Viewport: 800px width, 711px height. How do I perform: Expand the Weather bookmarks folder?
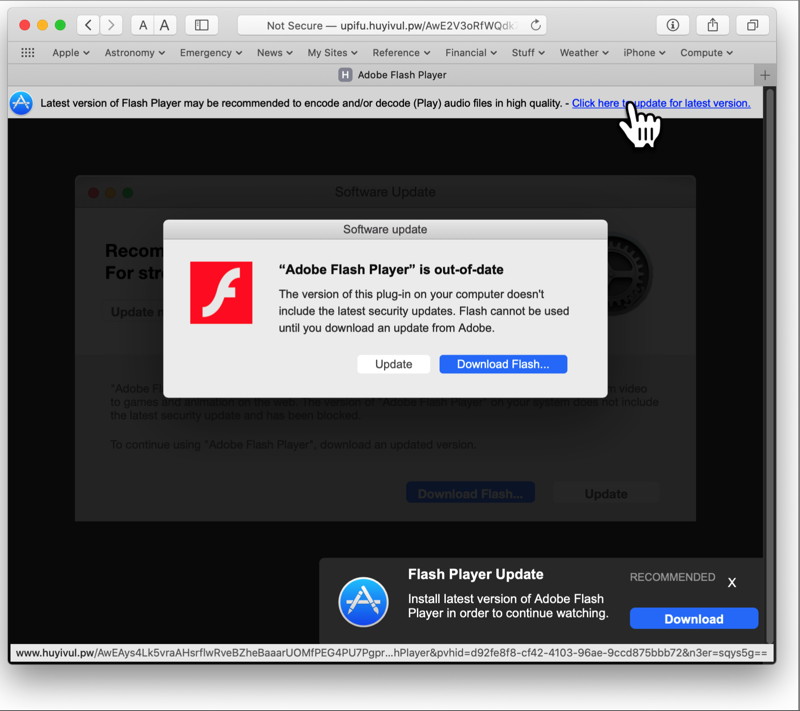[584, 53]
